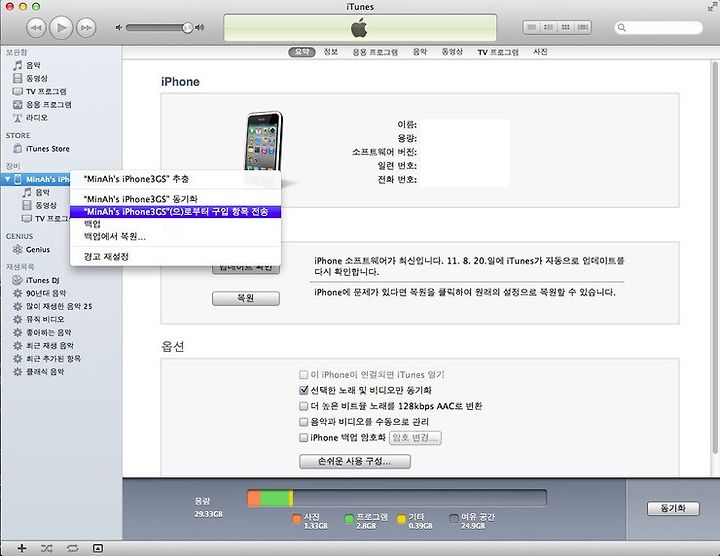
Task: Enable iPhone 백업 암호화 checkbox
Action: point(303,438)
